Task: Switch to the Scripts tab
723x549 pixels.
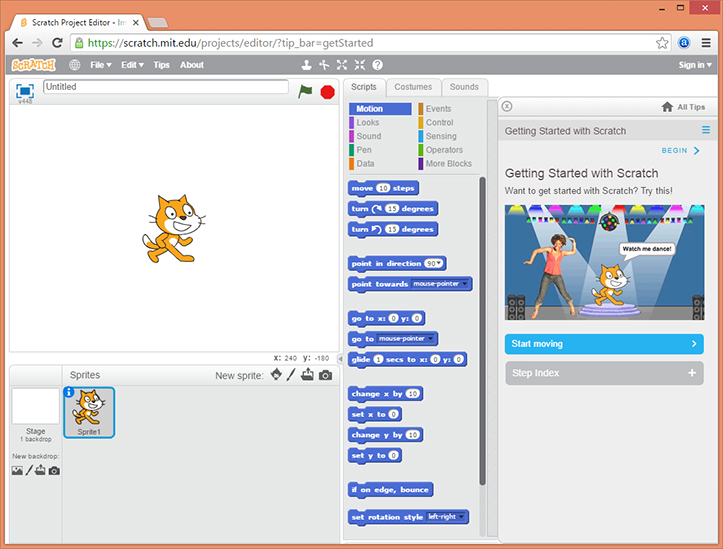Action: click(x=363, y=87)
